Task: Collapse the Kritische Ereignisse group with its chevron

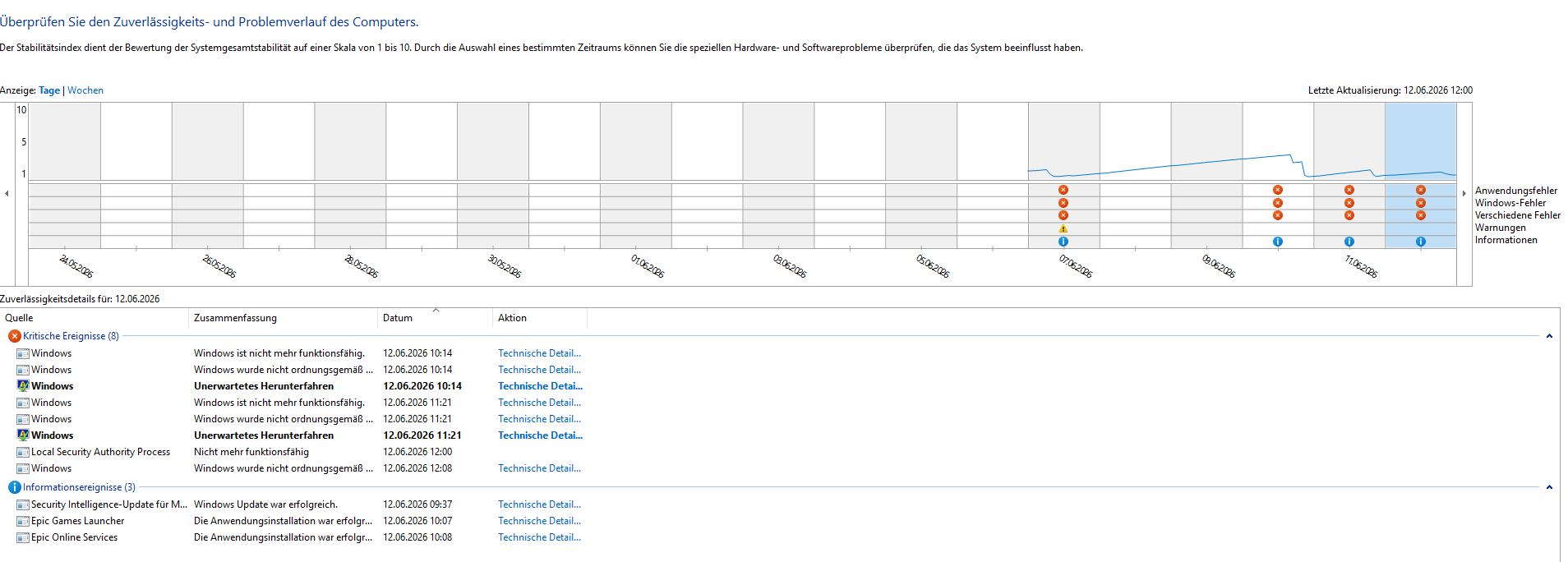Action: tap(1549, 336)
